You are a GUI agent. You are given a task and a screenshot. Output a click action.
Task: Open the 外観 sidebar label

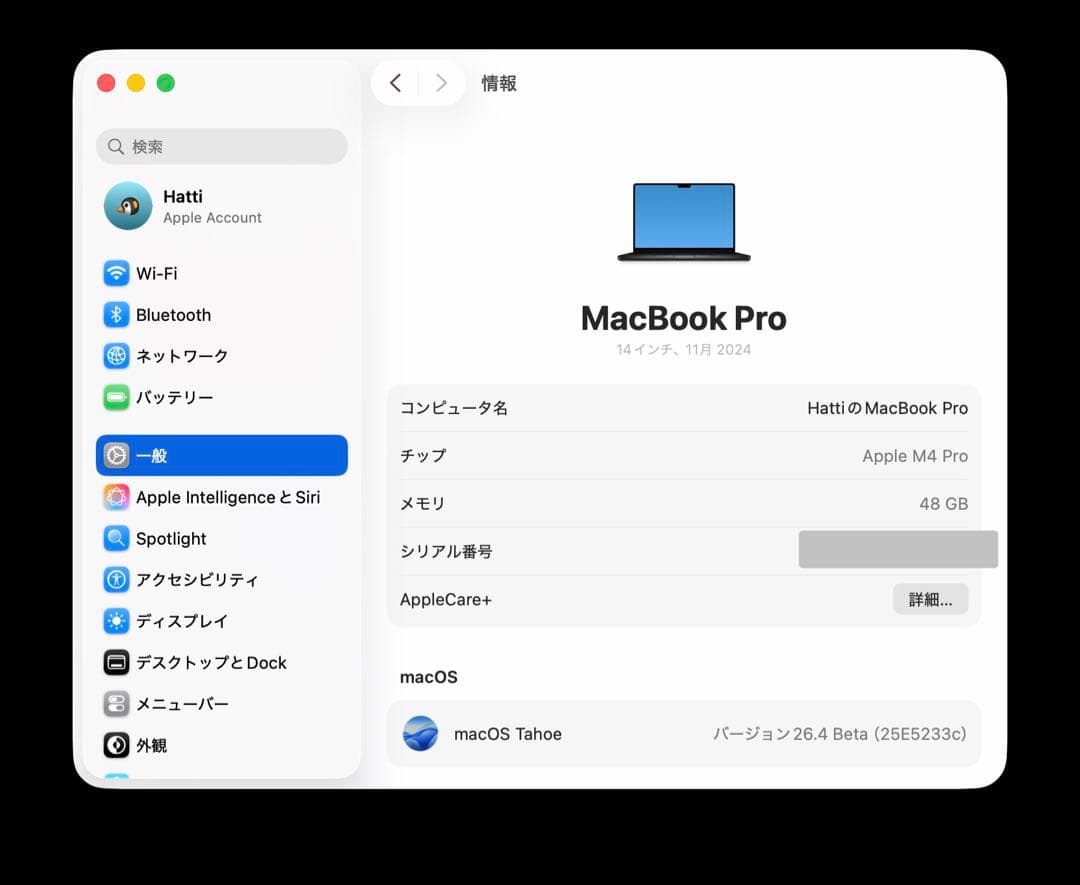pyautogui.click(x=152, y=745)
